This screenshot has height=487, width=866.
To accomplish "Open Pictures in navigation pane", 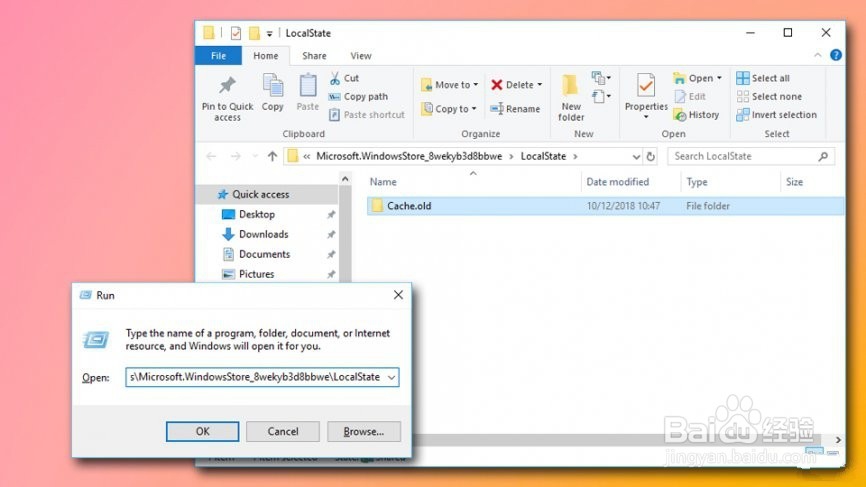I will (256, 274).
